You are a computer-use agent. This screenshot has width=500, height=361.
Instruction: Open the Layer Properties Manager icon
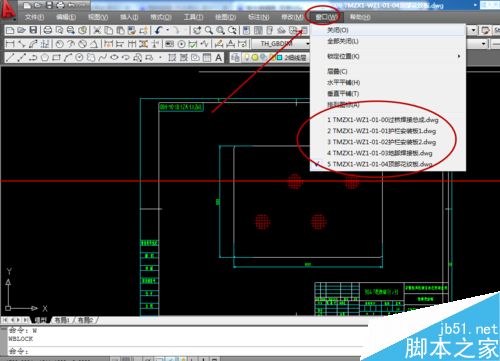point(235,58)
